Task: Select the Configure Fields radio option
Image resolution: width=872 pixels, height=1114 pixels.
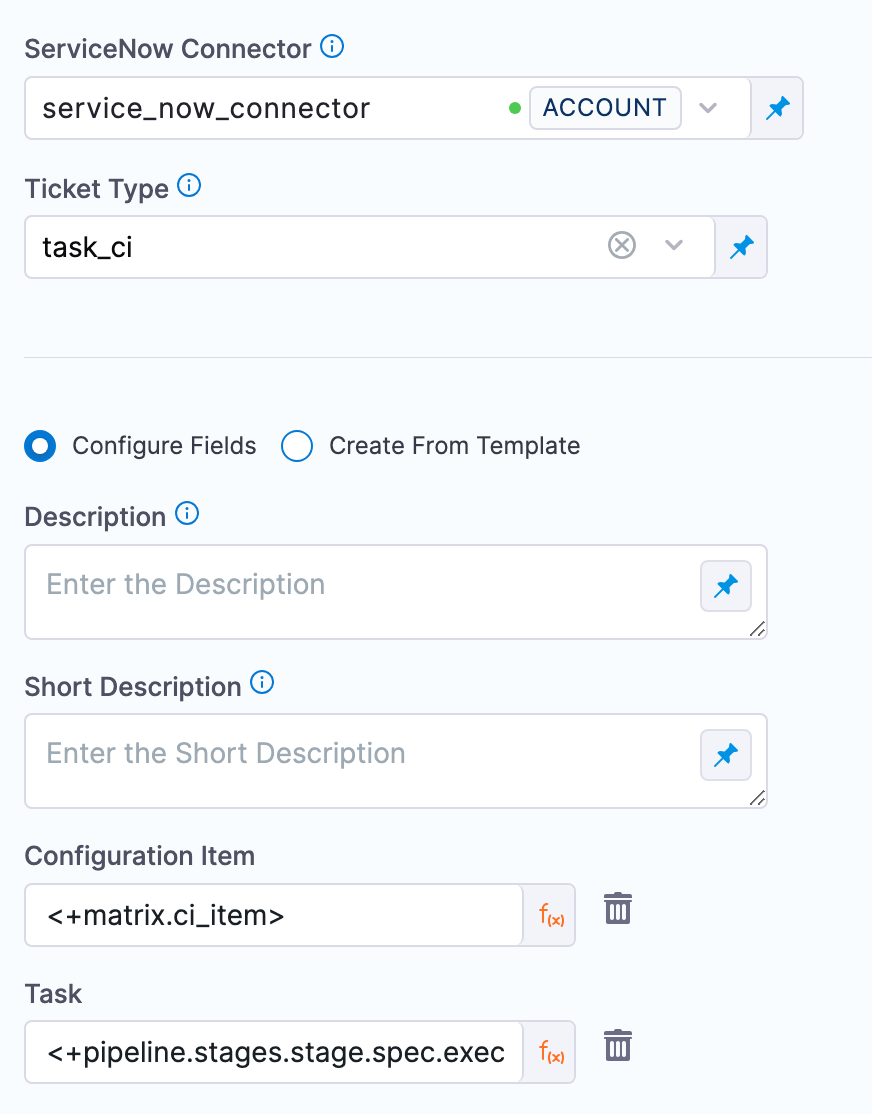Action: (41, 446)
